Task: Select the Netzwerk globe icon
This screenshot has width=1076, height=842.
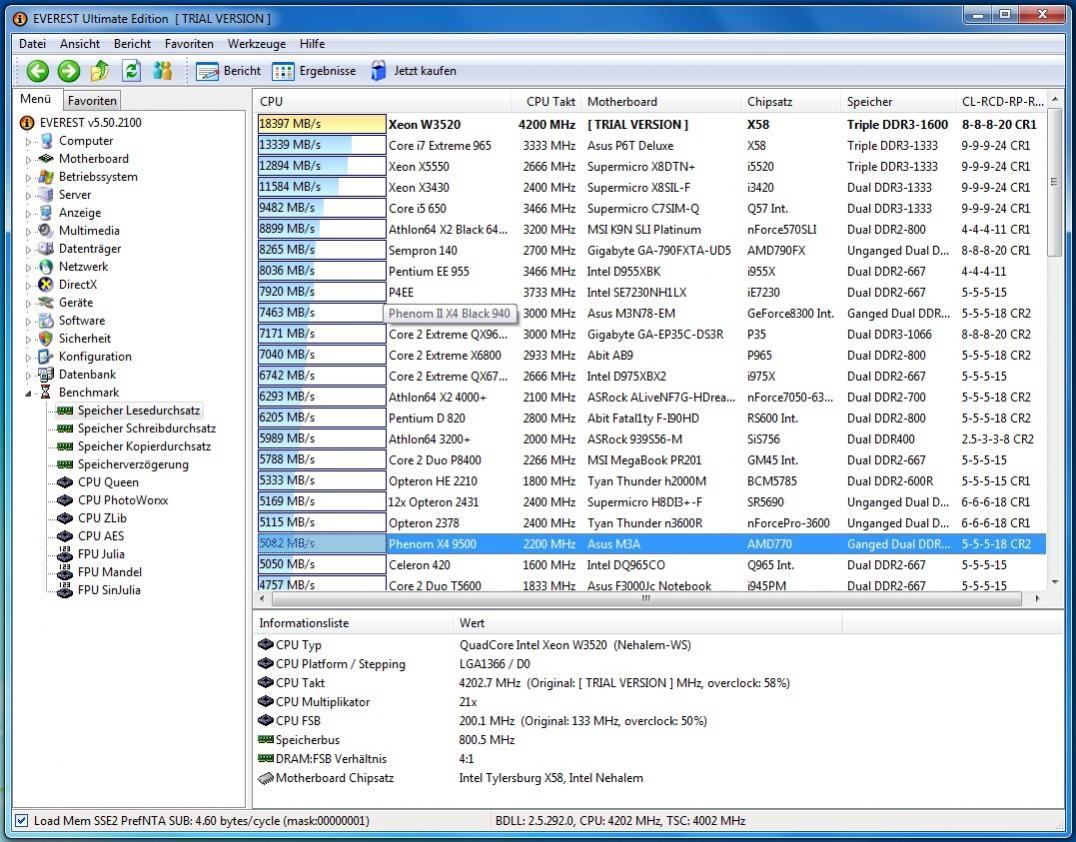Action: (x=47, y=266)
